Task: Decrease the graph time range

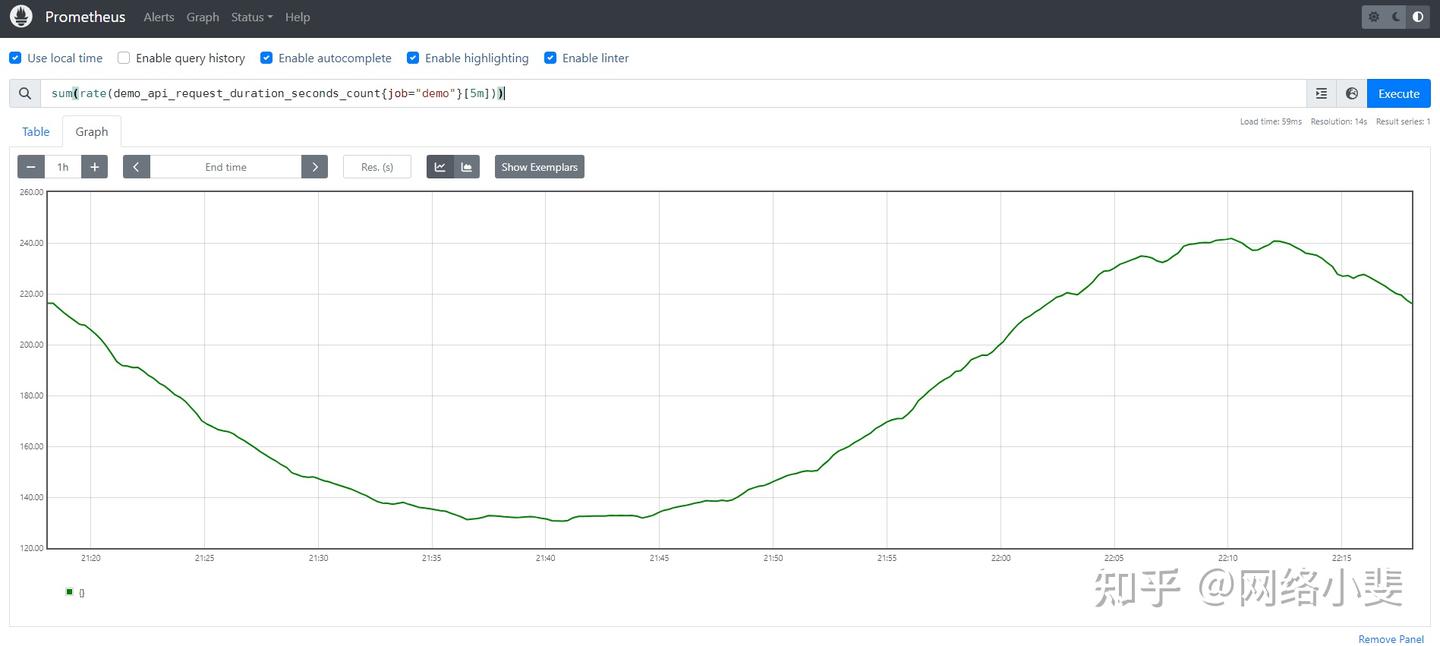Action: [x=31, y=167]
